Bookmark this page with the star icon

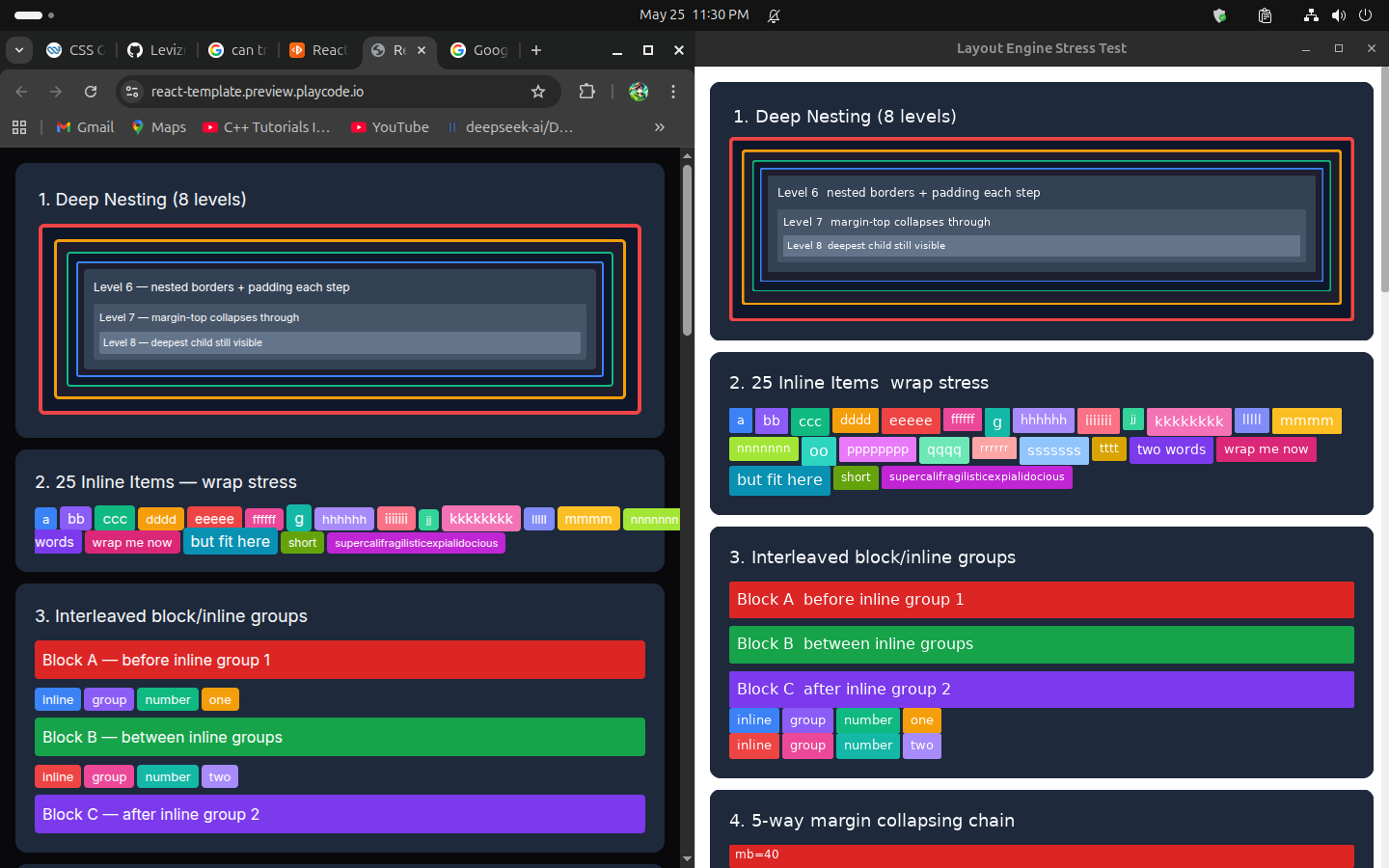pyautogui.click(x=538, y=92)
